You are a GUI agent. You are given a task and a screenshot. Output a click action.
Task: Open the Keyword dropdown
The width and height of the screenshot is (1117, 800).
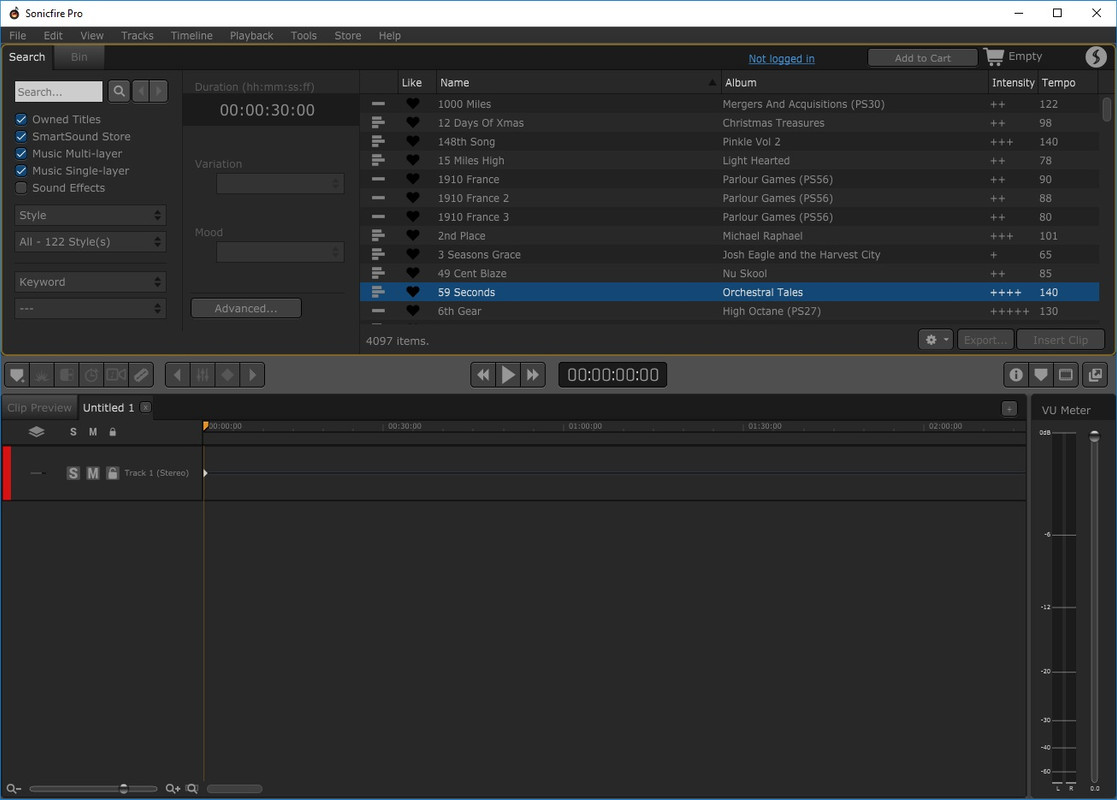click(90, 282)
